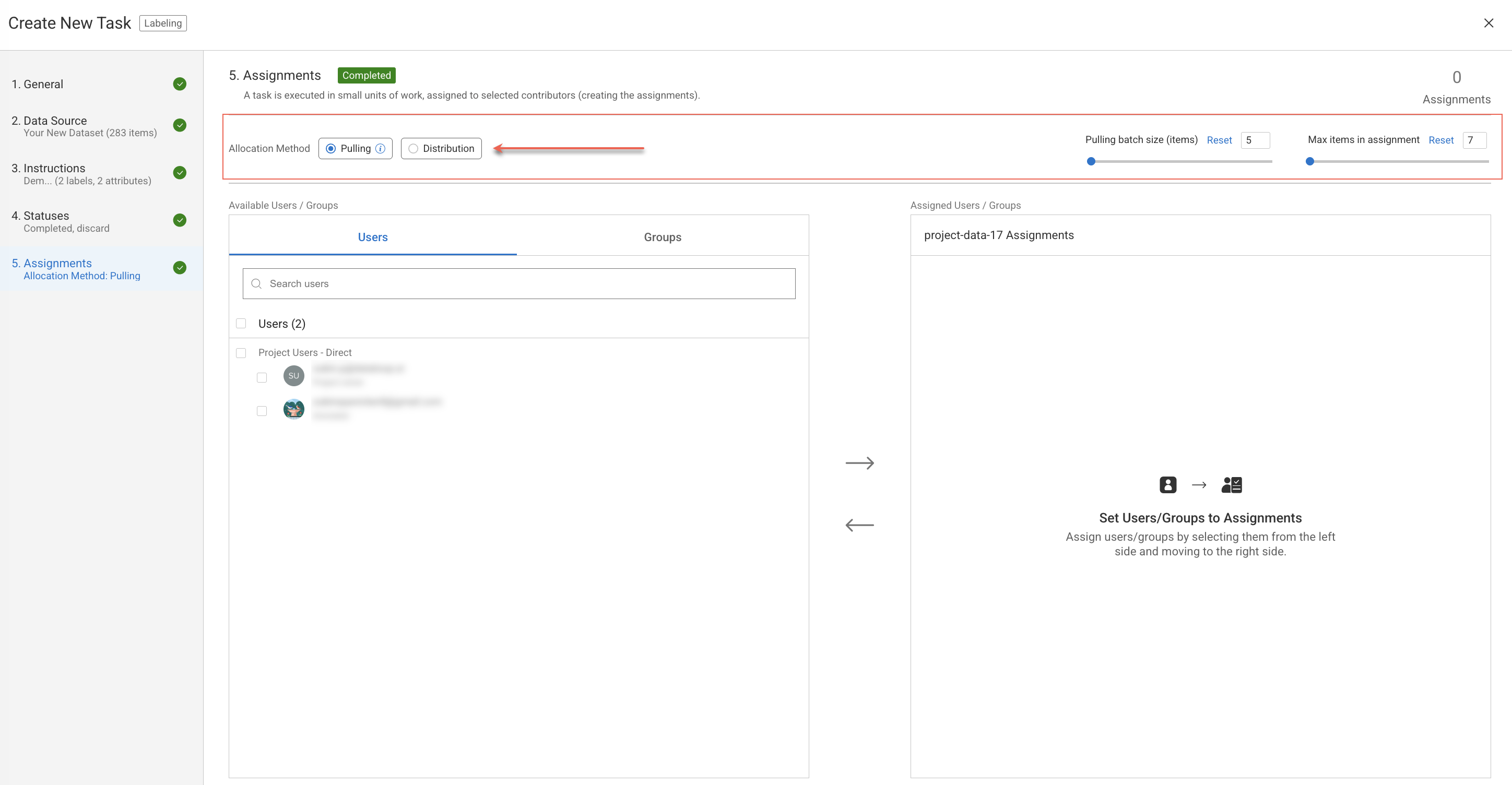Click the search magnifier icon

click(256, 284)
